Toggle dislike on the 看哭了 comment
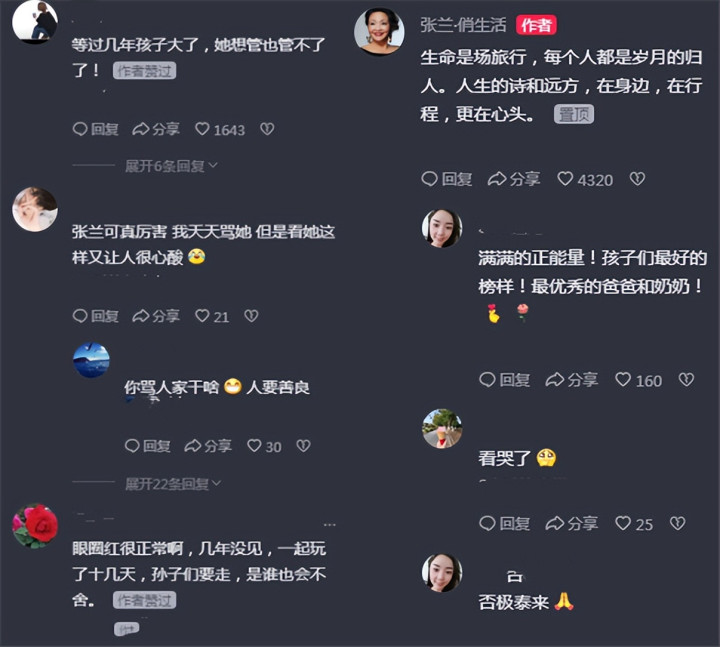 677,523
